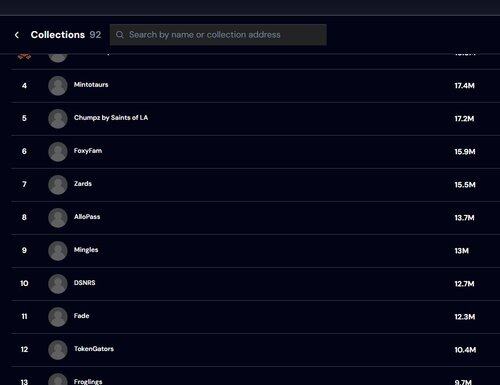Click the back arrow beside Collections
The height and width of the screenshot is (385, 500).
tap(17, 35)
